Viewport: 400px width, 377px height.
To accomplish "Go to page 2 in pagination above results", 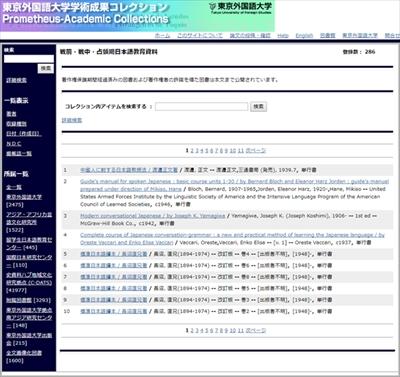I will (x=192, y=151).
